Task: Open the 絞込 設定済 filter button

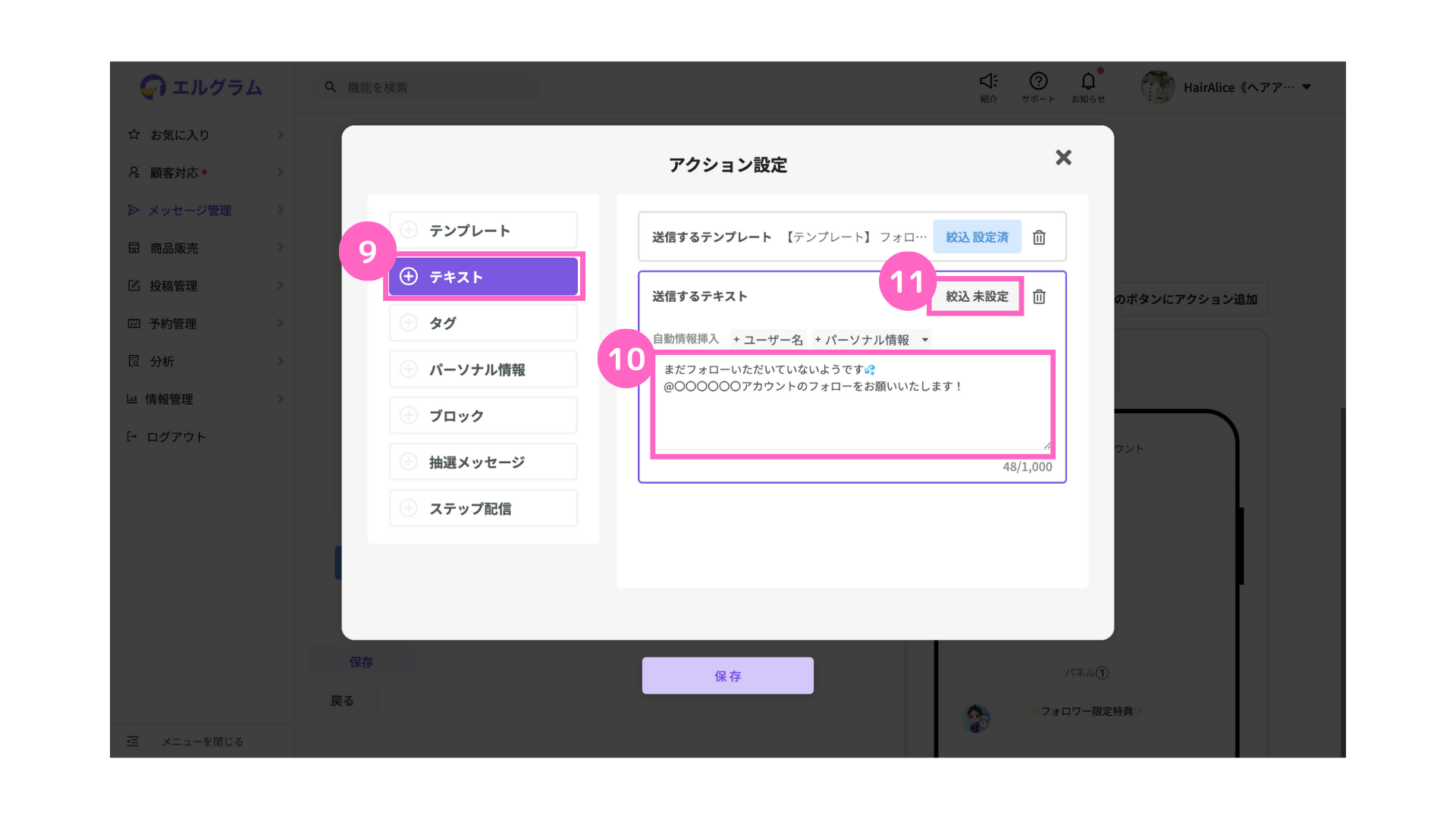Action: [x=977, y=237]
